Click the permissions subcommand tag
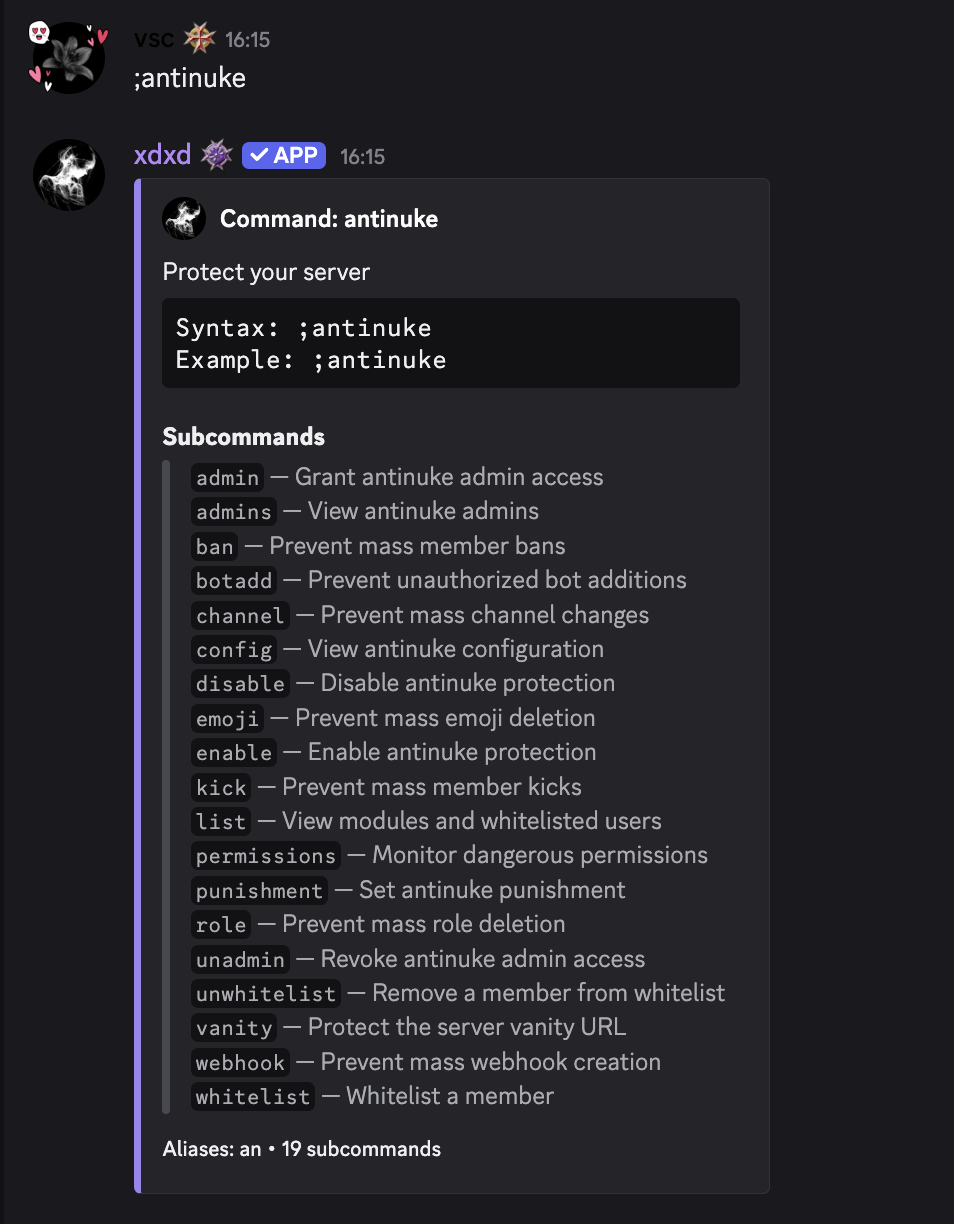Image resolution: width=954 pixels, height=1224 pixels. pyautogui.click(x=266, y=856)
